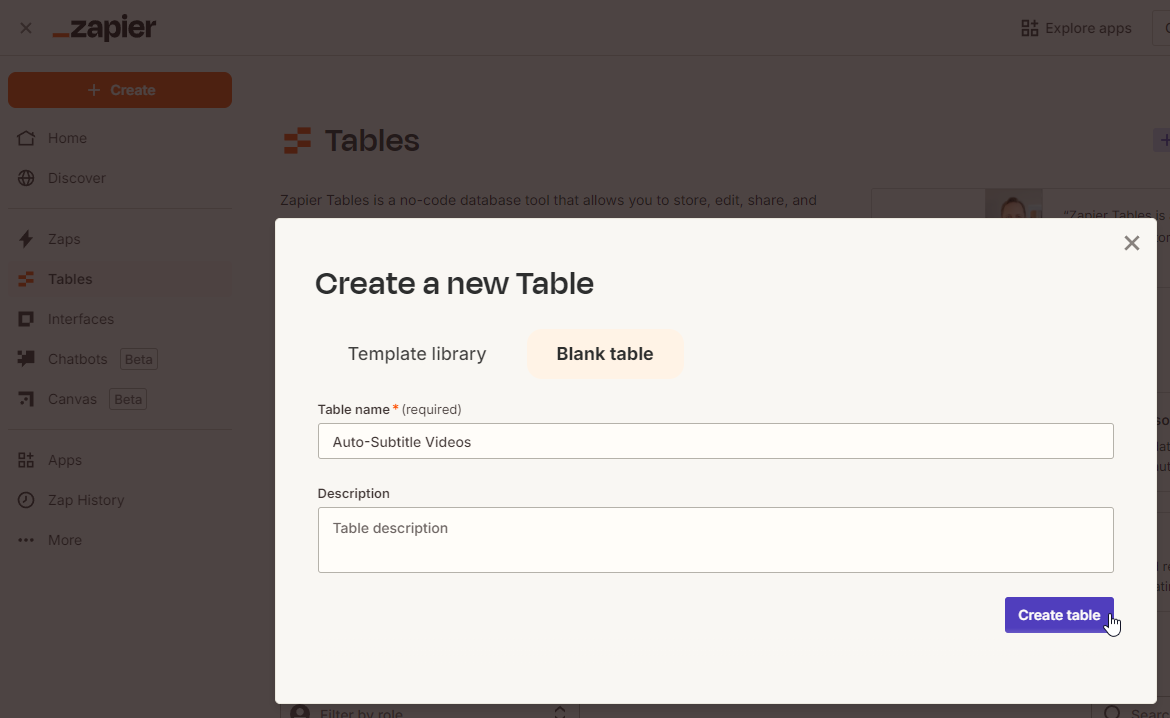The height and width of the screenshot is (718, 1170).
Task: Click the orange Create button
Action: (120, 90)
